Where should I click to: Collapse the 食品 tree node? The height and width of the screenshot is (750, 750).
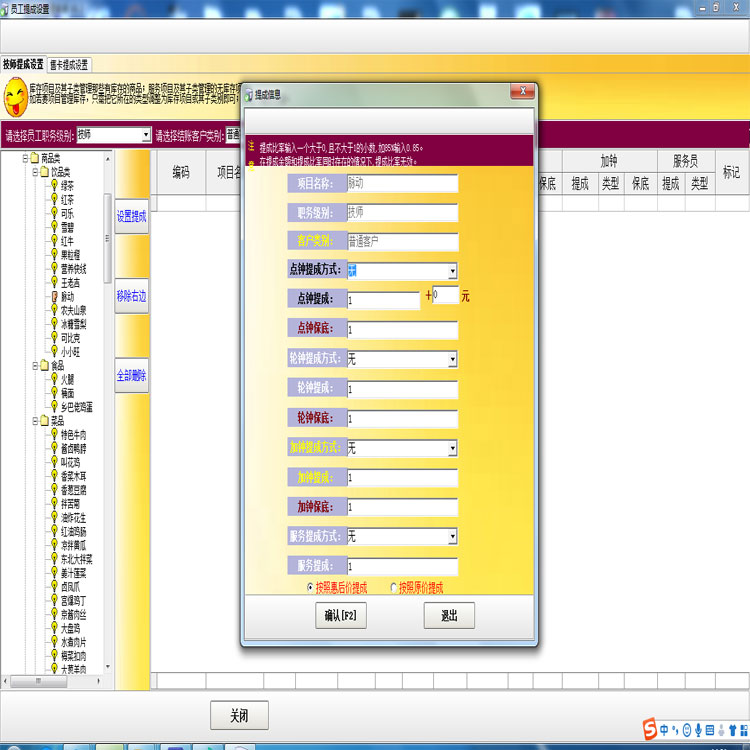click(35, 365)
